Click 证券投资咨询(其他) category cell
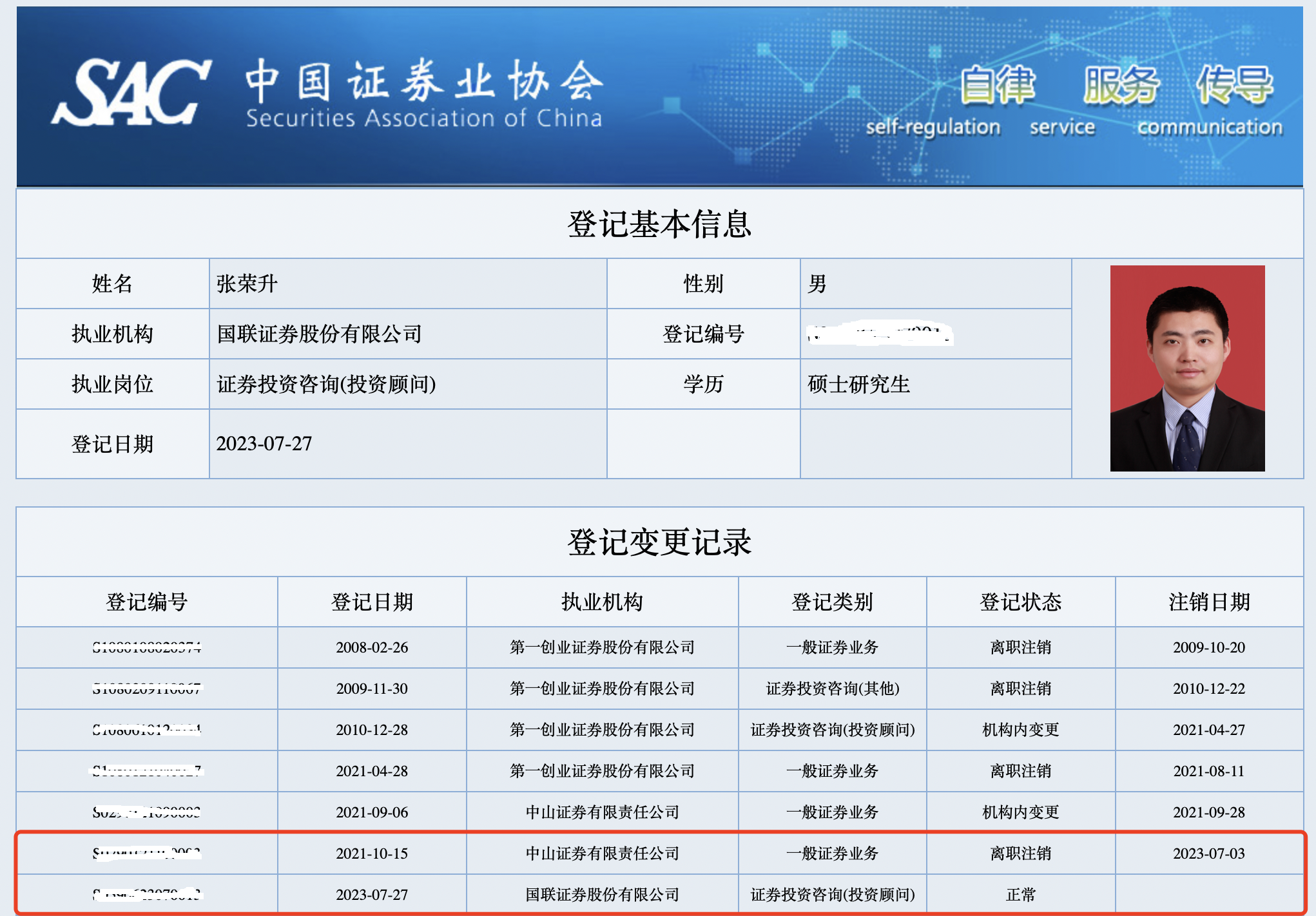 [x=832, y=689]
